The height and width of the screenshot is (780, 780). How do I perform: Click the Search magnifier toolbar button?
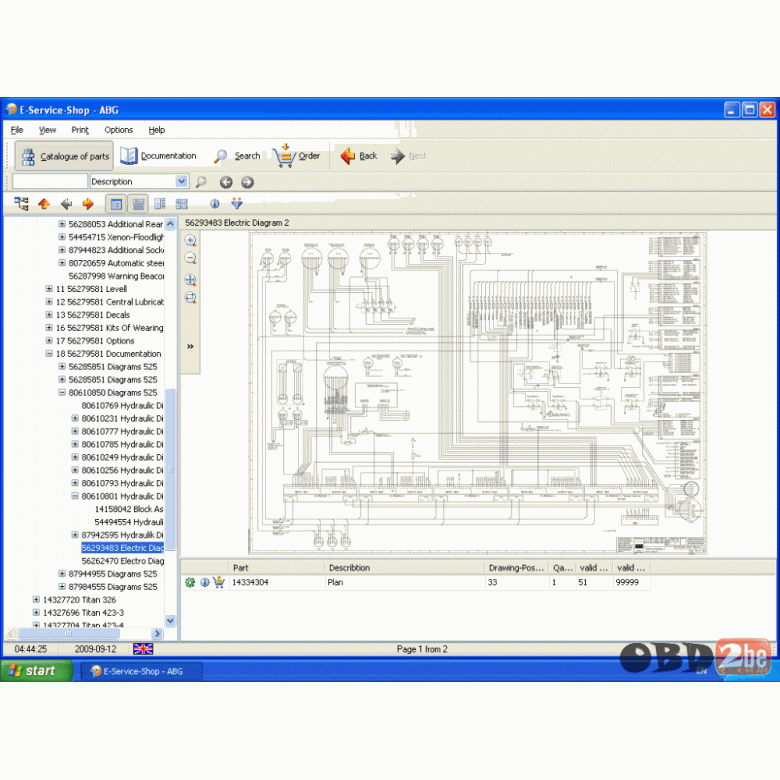[x=237, y=156]
